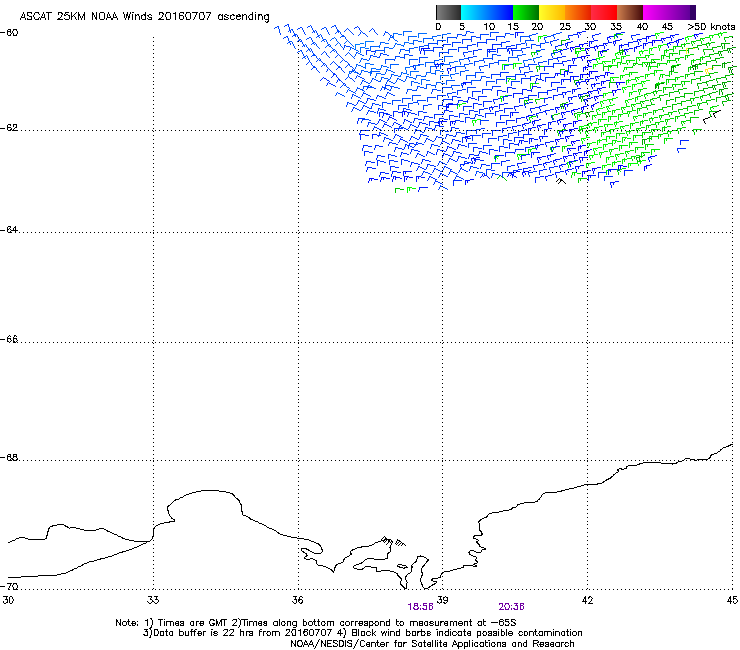Click the brown 35-40 knots color swatch
The height and width of the screenshot is (650, 740).
tap(630, 12)
